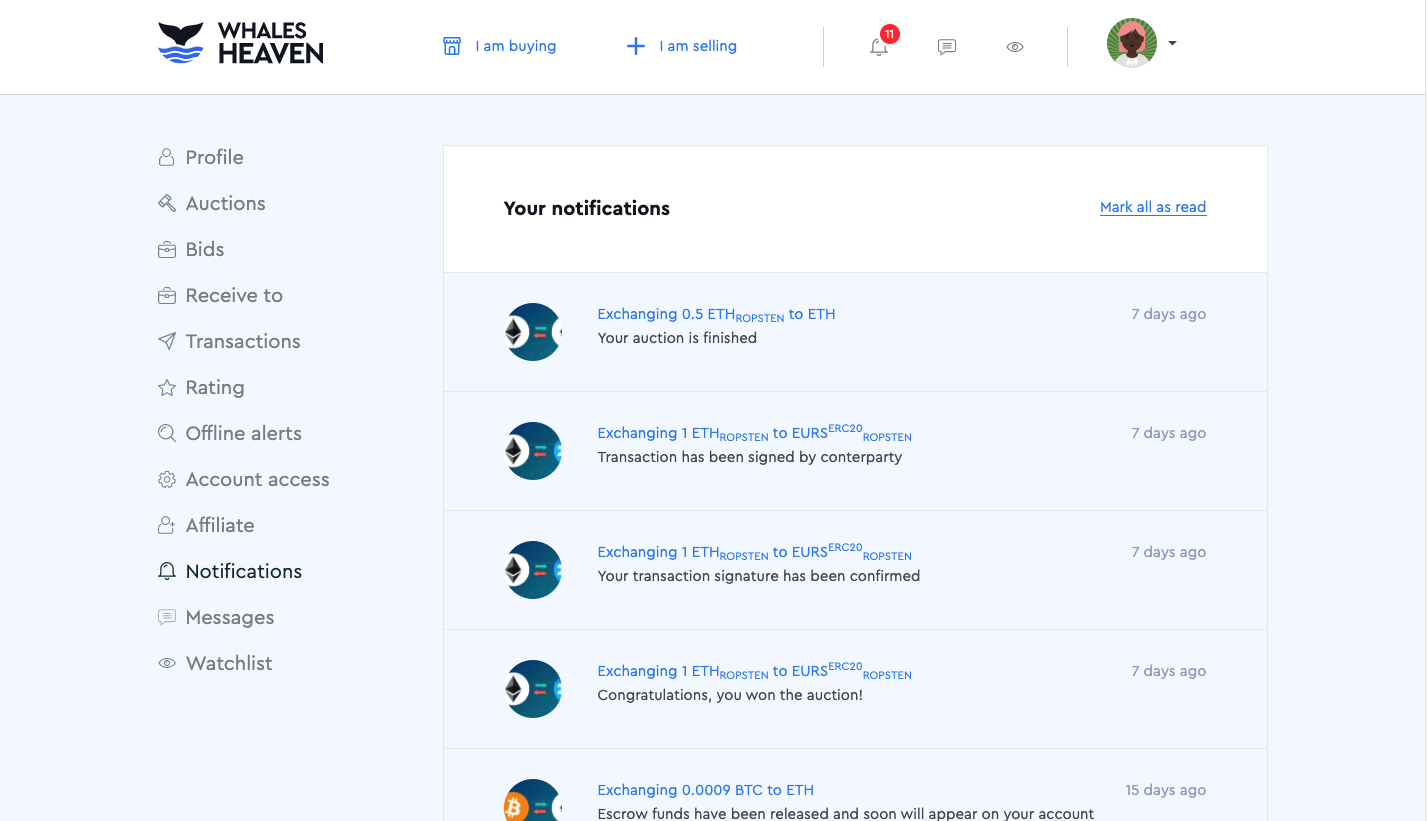Click exchange icon beside 'you won the auction'
The image size is (1428, 821).
[533, 689]
